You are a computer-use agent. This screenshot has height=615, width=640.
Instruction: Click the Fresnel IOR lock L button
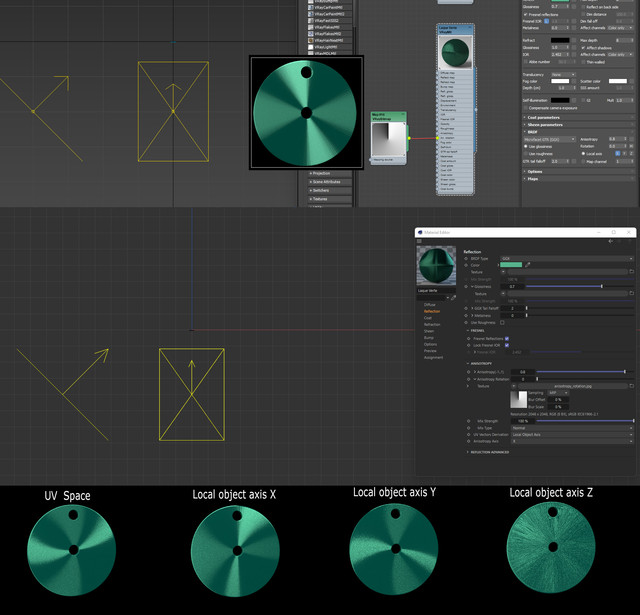pos(547,21)
